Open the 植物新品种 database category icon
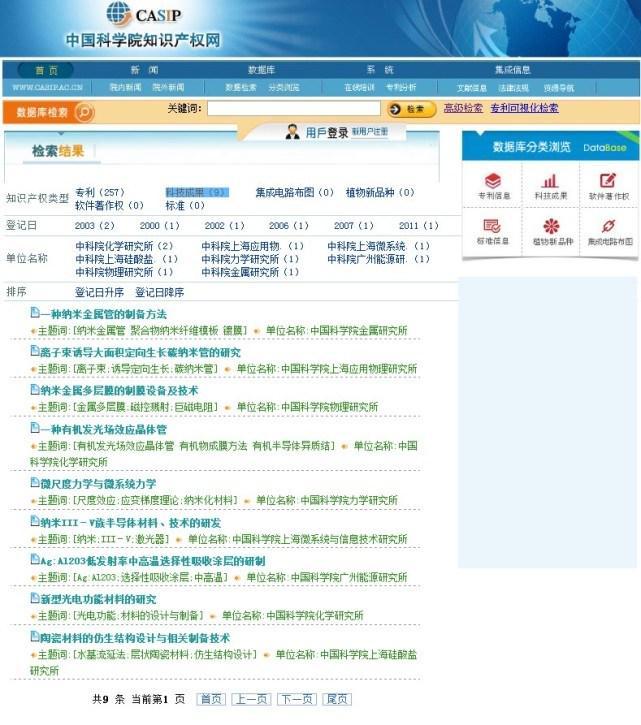Screen dimensions: 641x725 pyautogui.click(x=550, y=226)
